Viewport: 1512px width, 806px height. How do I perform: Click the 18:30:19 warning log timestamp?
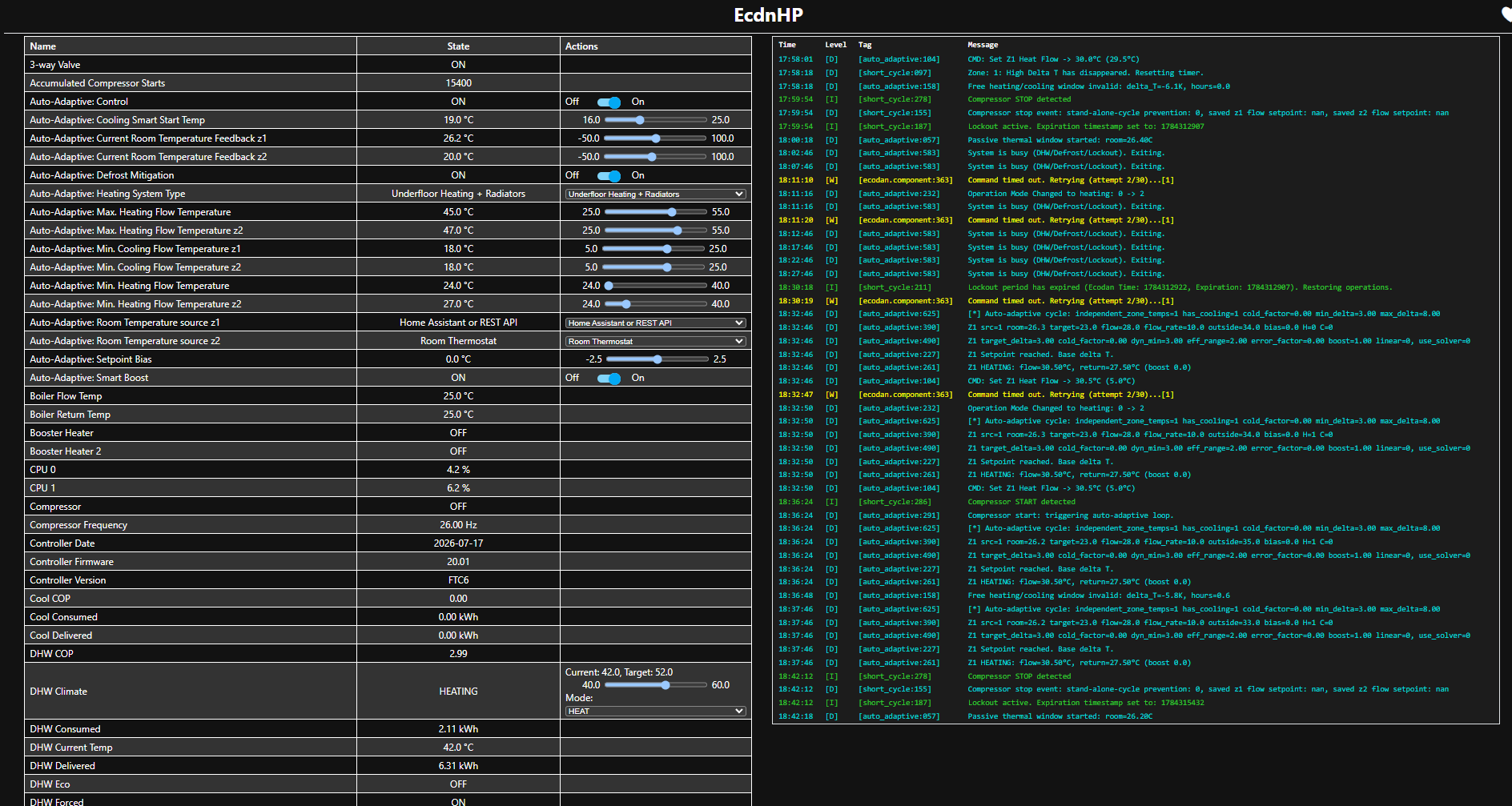(x=795, y=301)
